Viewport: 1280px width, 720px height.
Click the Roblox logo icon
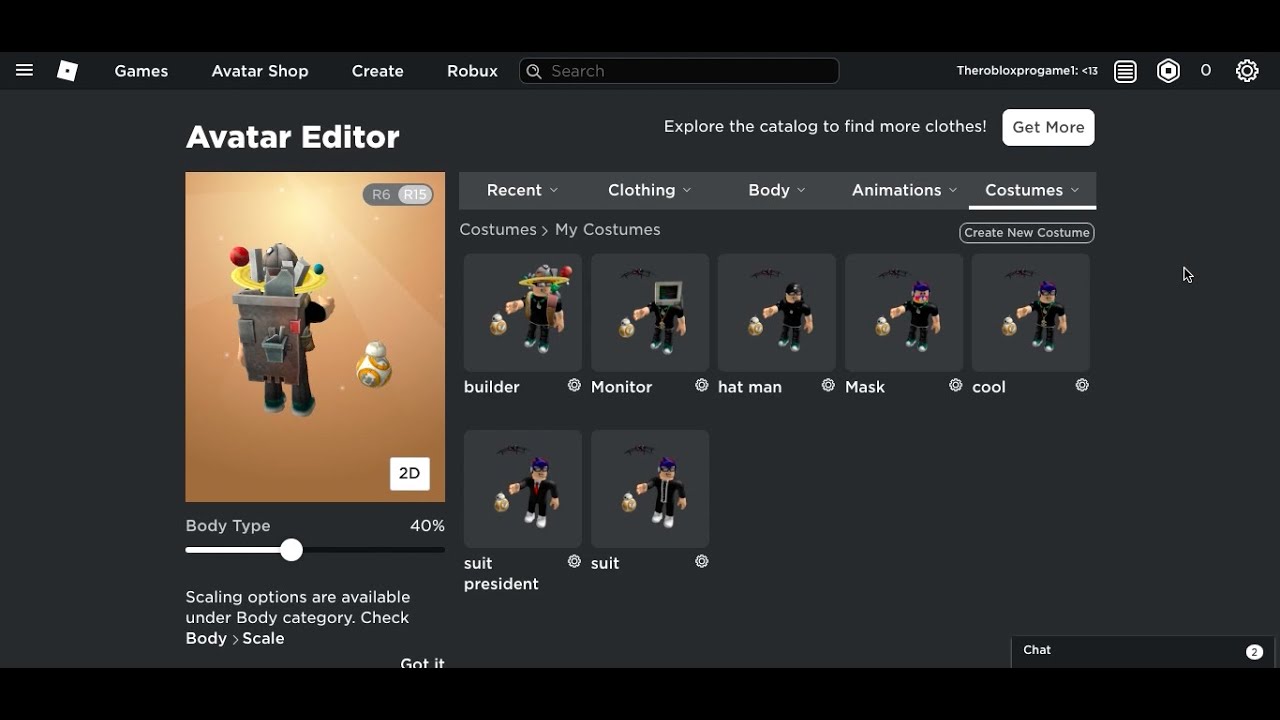67,71
